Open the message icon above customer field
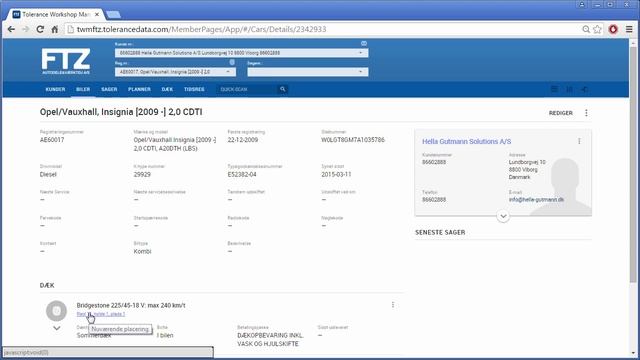The image size is (640, 360). coord(364,43)
